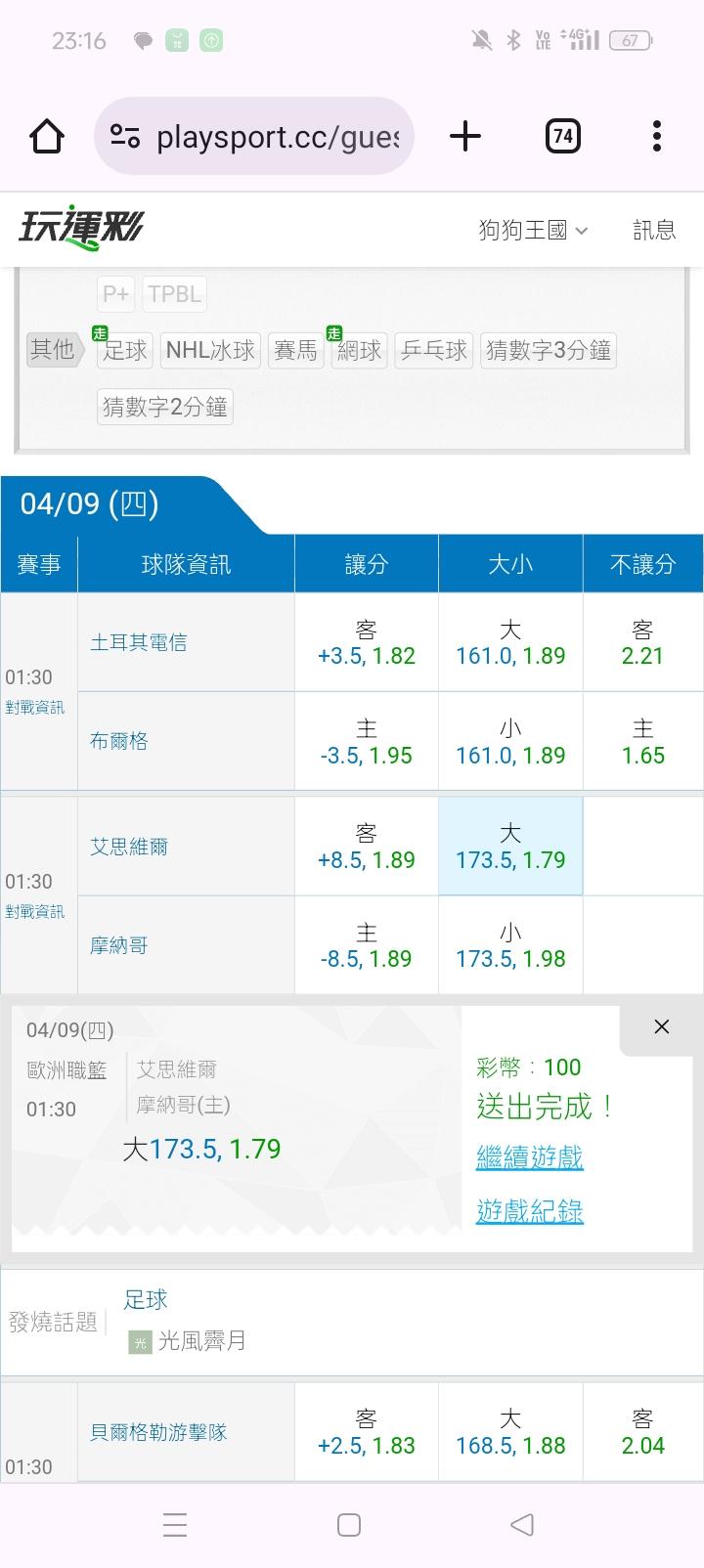Switch to the 網球 category
This screenshot has width=704, height=1568.
(x=359, y=350)
